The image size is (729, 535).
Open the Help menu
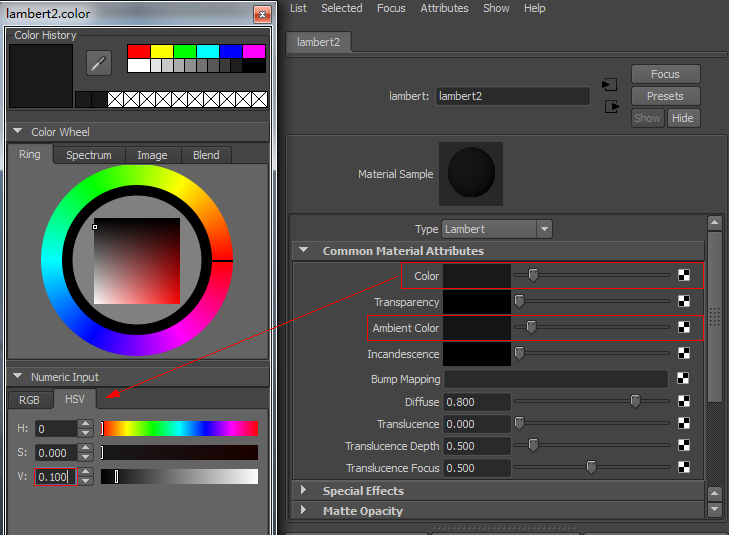click(535, 8)
